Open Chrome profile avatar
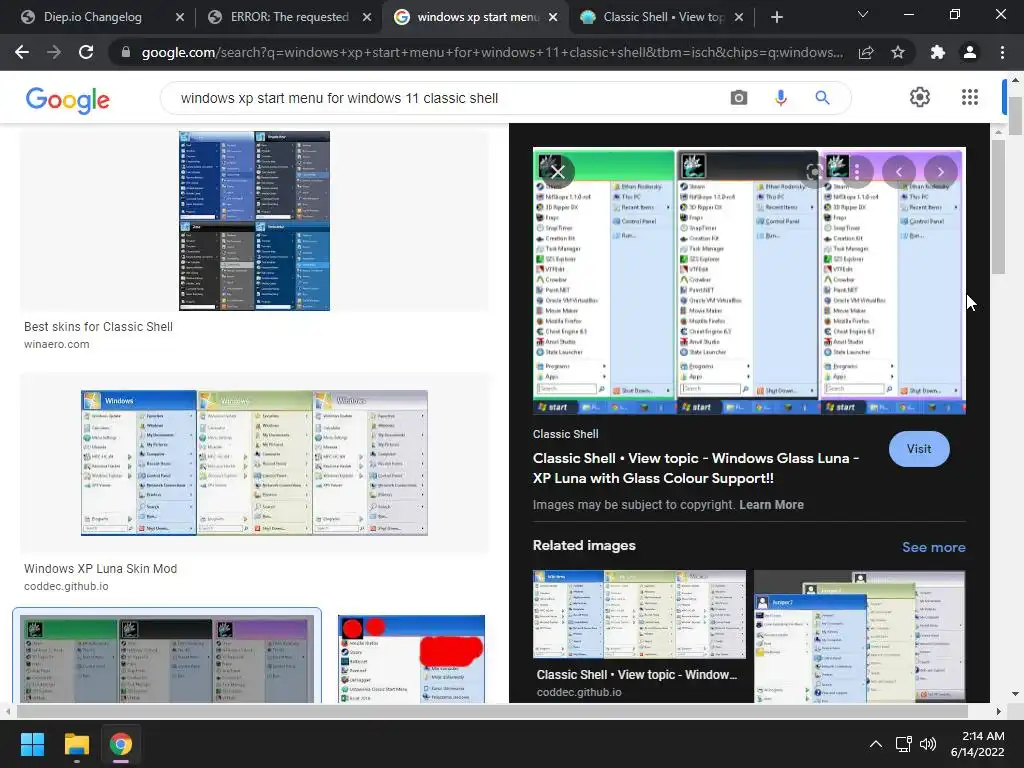The height and width of the screenshot is (768, 1024). click(x=970, y=52)
